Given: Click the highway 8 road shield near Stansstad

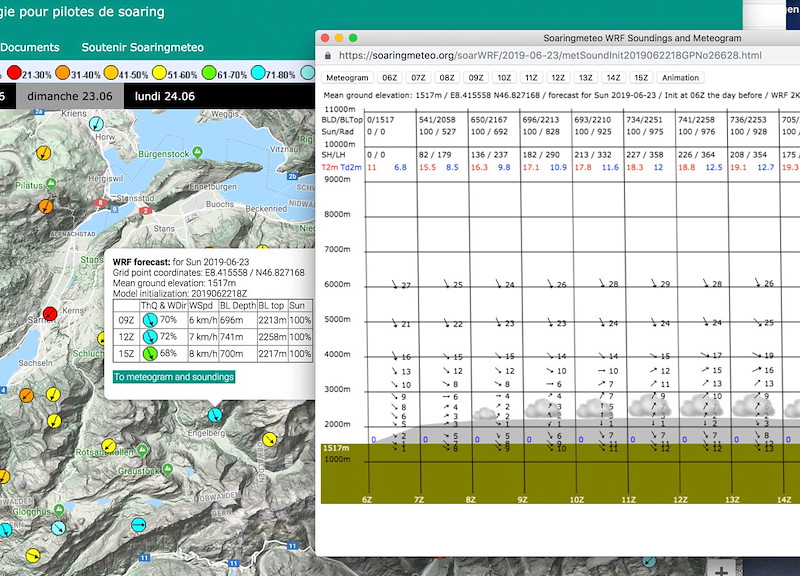Looking at the screenshot, I should pyautogui.click(x=101, y=203).
